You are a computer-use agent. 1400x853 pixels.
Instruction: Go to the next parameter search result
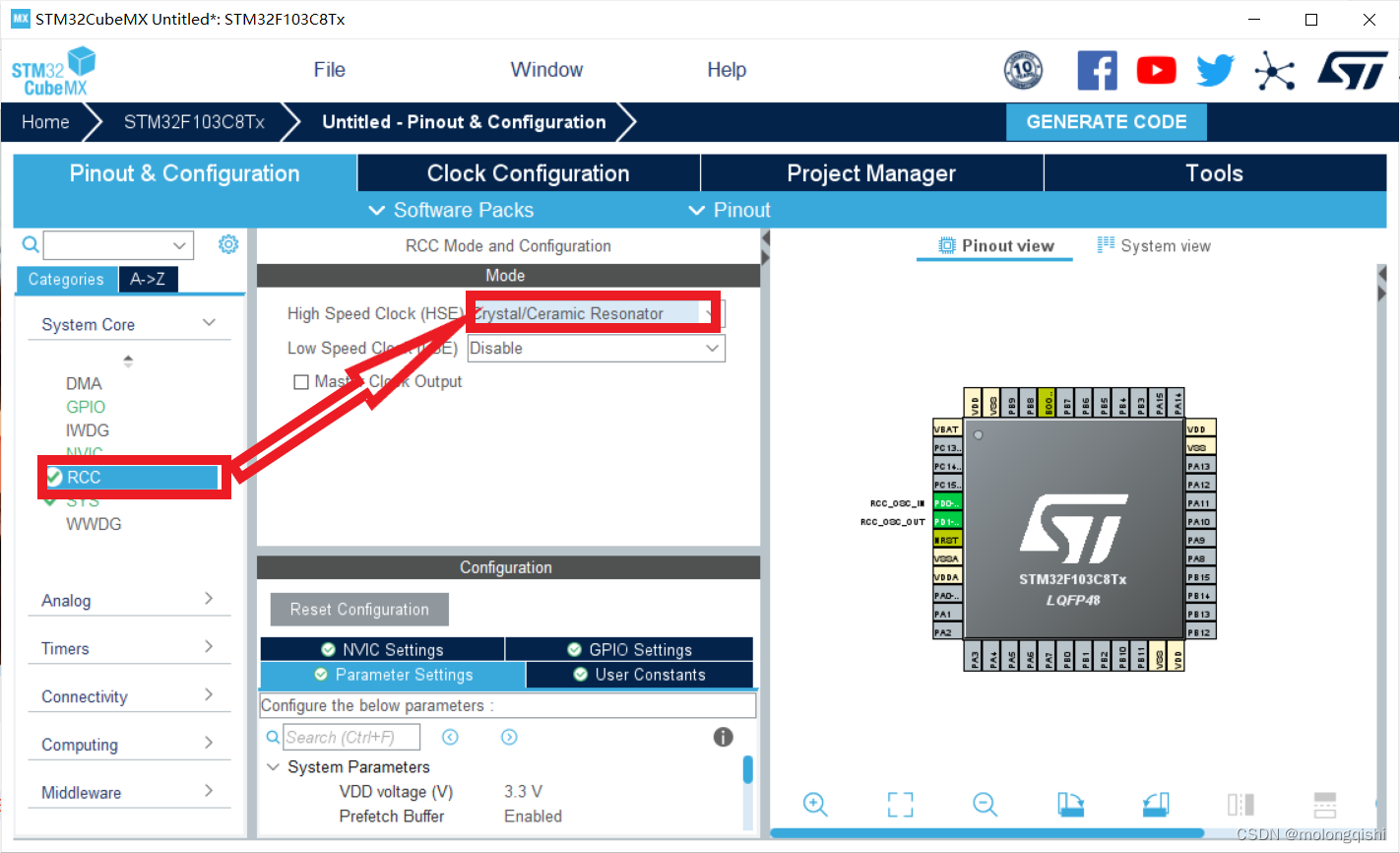click(509, 737)
